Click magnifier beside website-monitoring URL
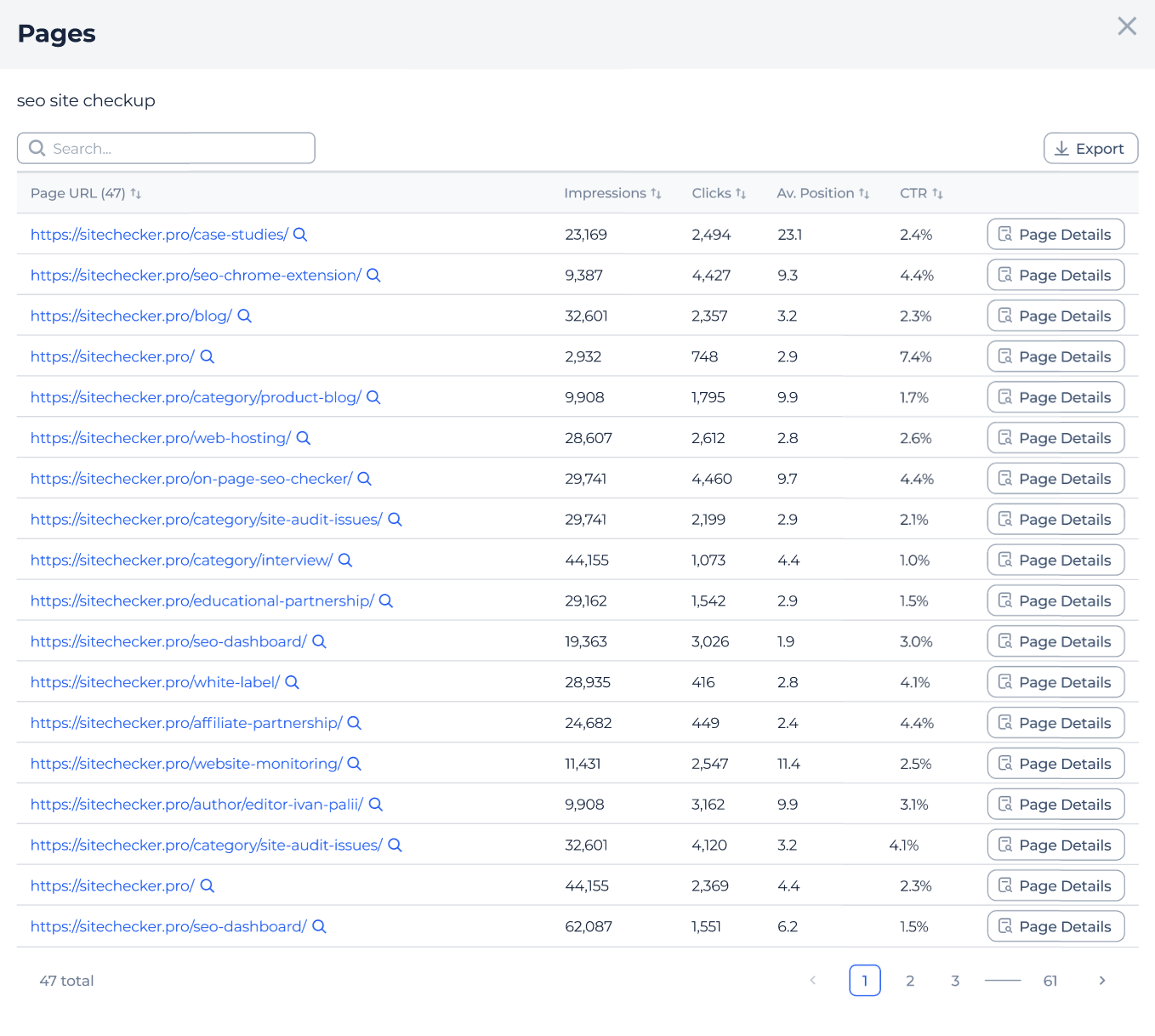1155x1036 pixels. (x=355, y=764)
